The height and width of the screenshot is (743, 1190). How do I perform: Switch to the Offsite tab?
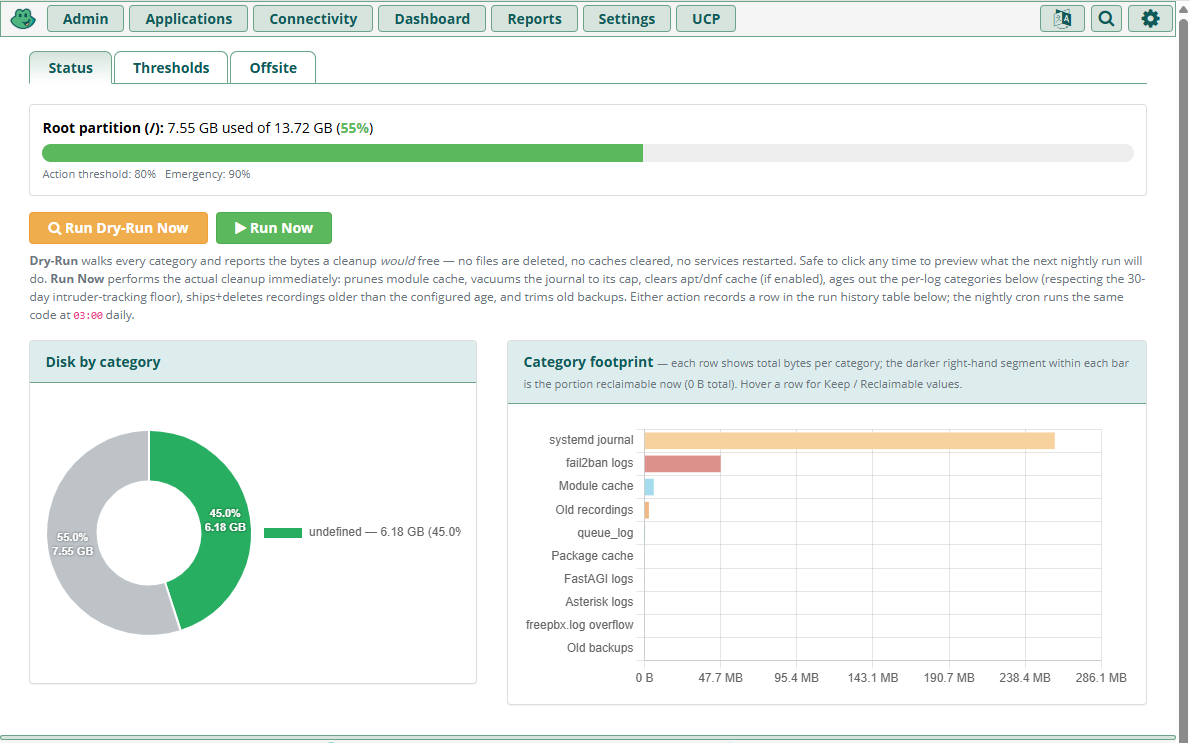(273, 68)
